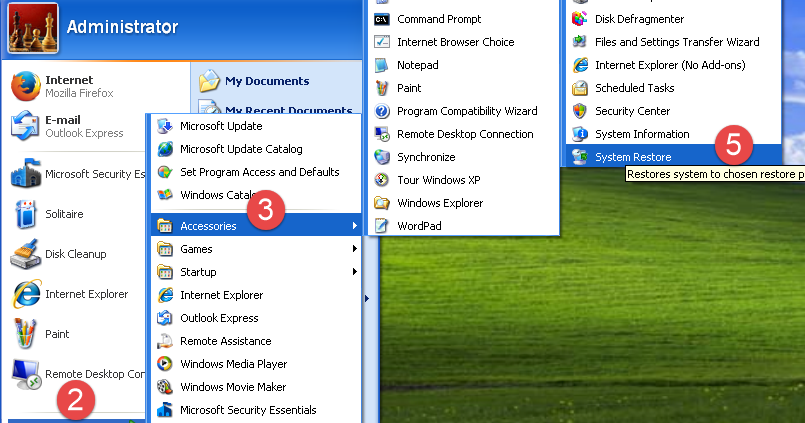Launch Outlook Express from programs list
The image size is (805, 423).
256,318
